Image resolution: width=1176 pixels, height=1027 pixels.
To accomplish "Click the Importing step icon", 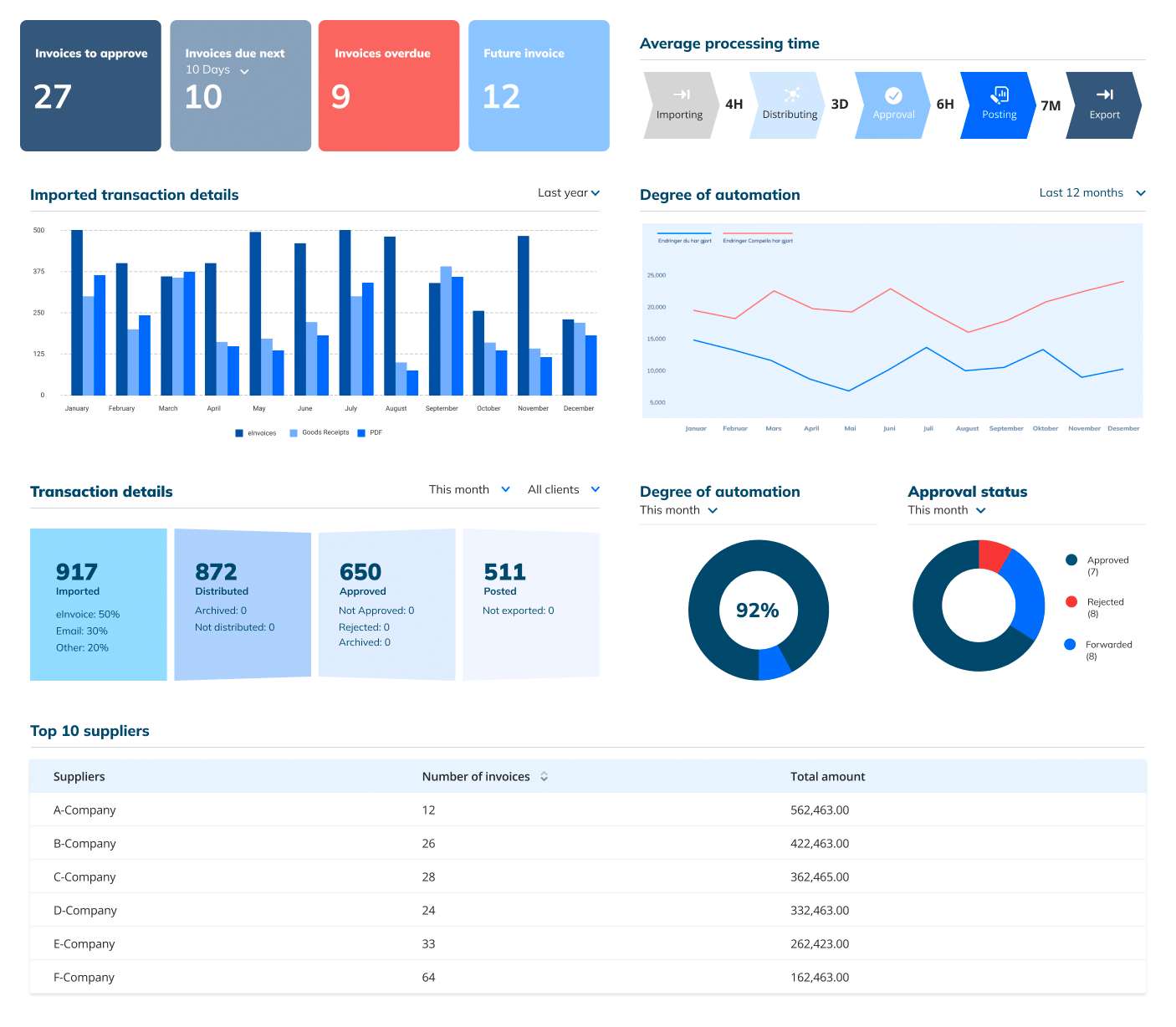I will pos(681,95).
